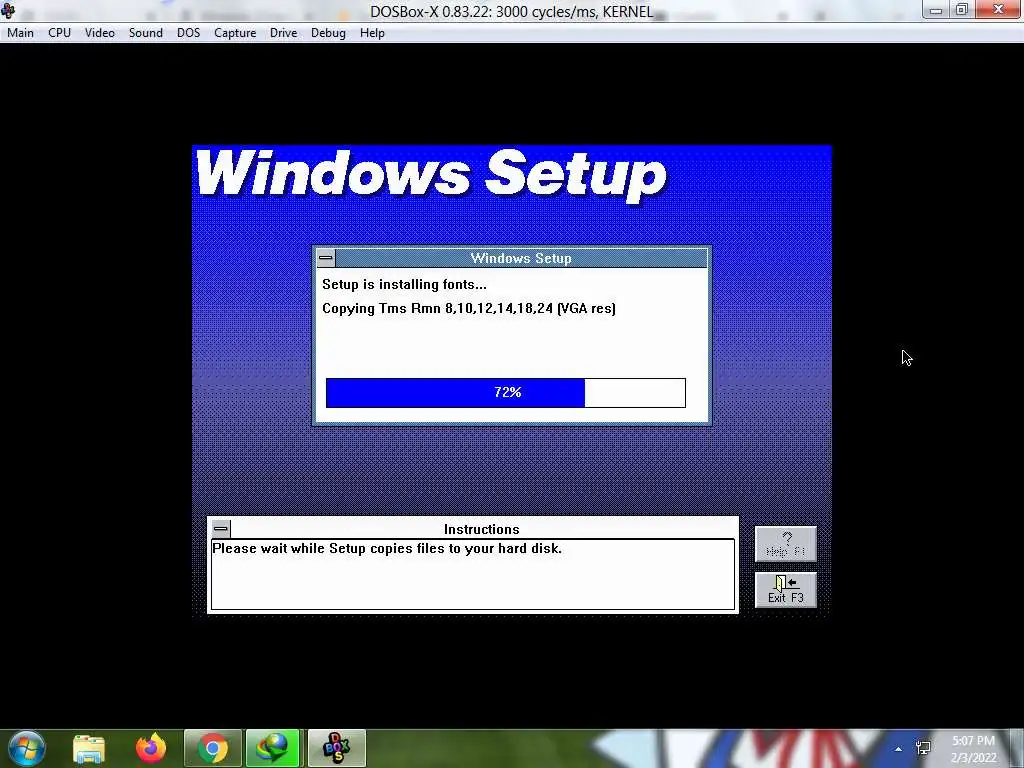Open the CPU menu
Image resolution: width=1024 pixels, height=768 pixels.
pos(59,33)
